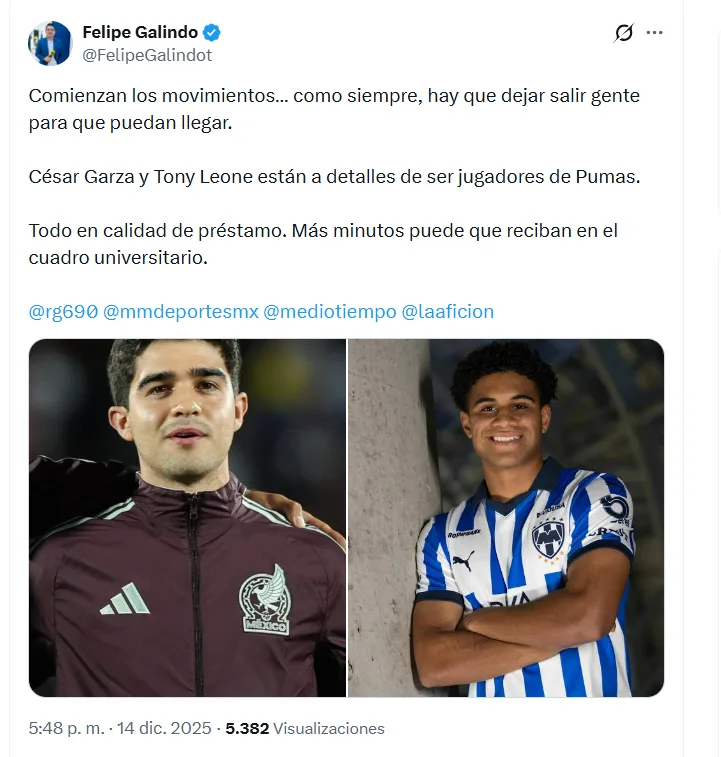This screenshot has height=757, width=721.
Task: Open the right photo with Monterrey jersey
Action: click(x=506, y=518)
